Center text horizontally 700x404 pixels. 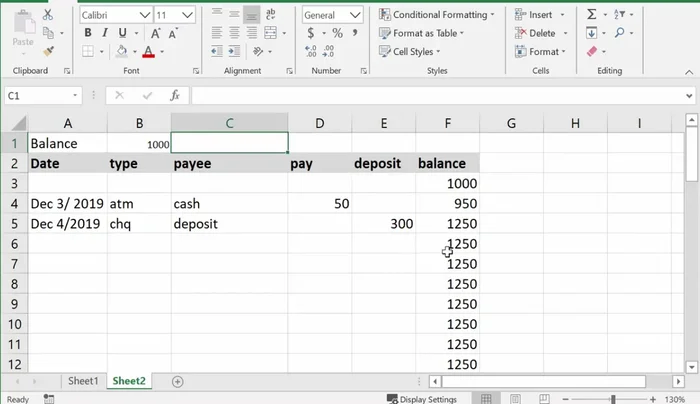(234, 33)
